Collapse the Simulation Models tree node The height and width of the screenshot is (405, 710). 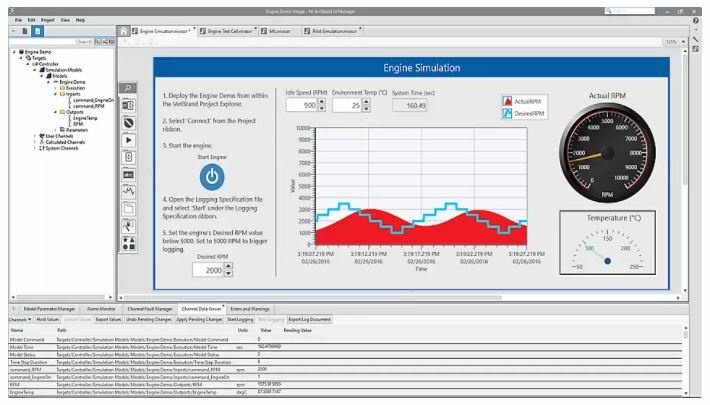35,70
